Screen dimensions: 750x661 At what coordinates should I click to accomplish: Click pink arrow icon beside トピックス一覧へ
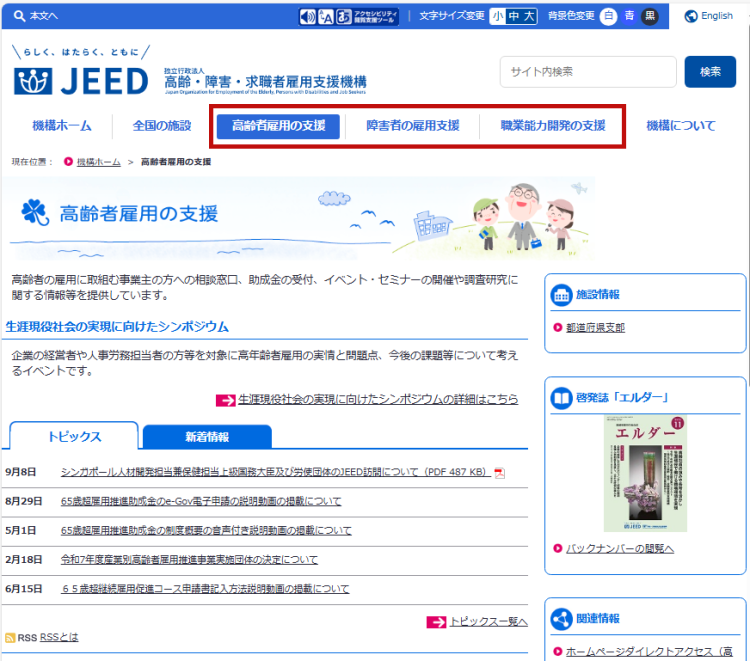point(436,622)
